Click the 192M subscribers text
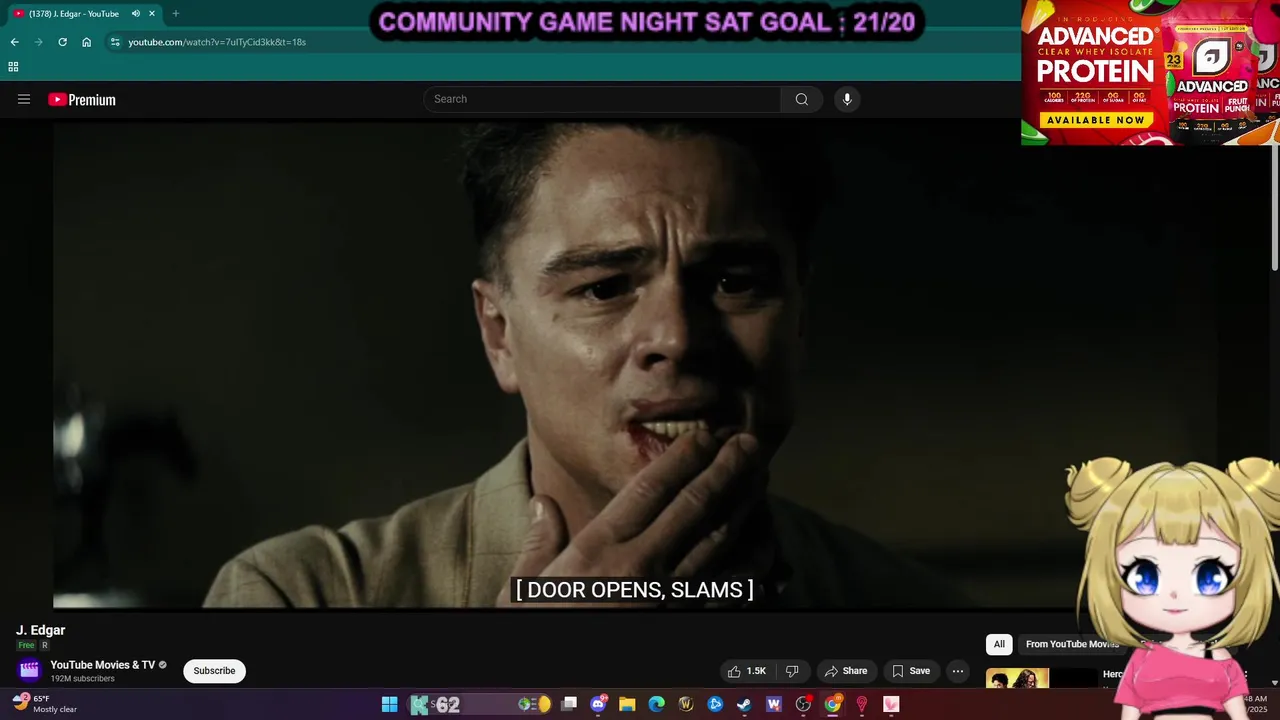 [83, 679]
